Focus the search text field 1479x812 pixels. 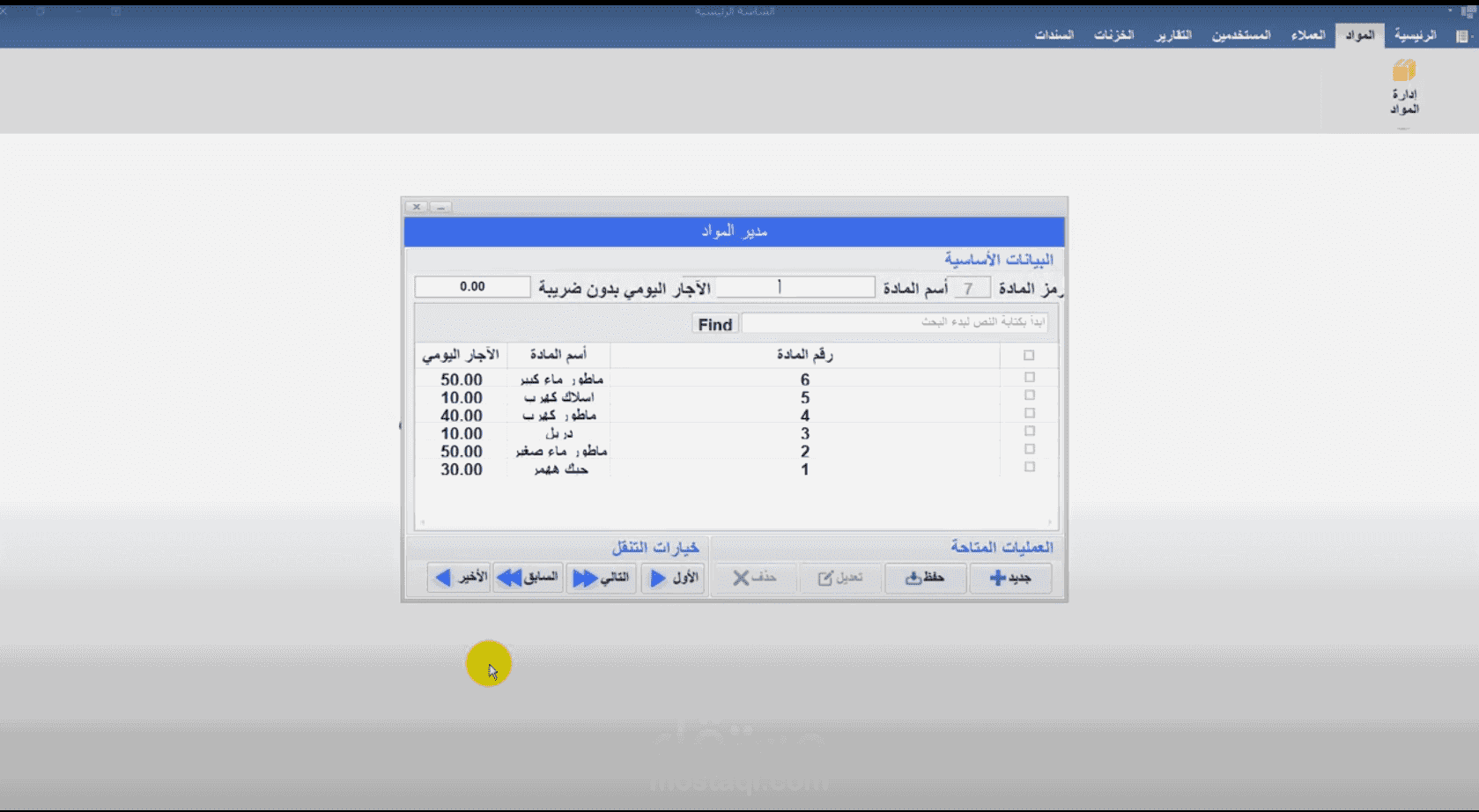click(895, 323)
